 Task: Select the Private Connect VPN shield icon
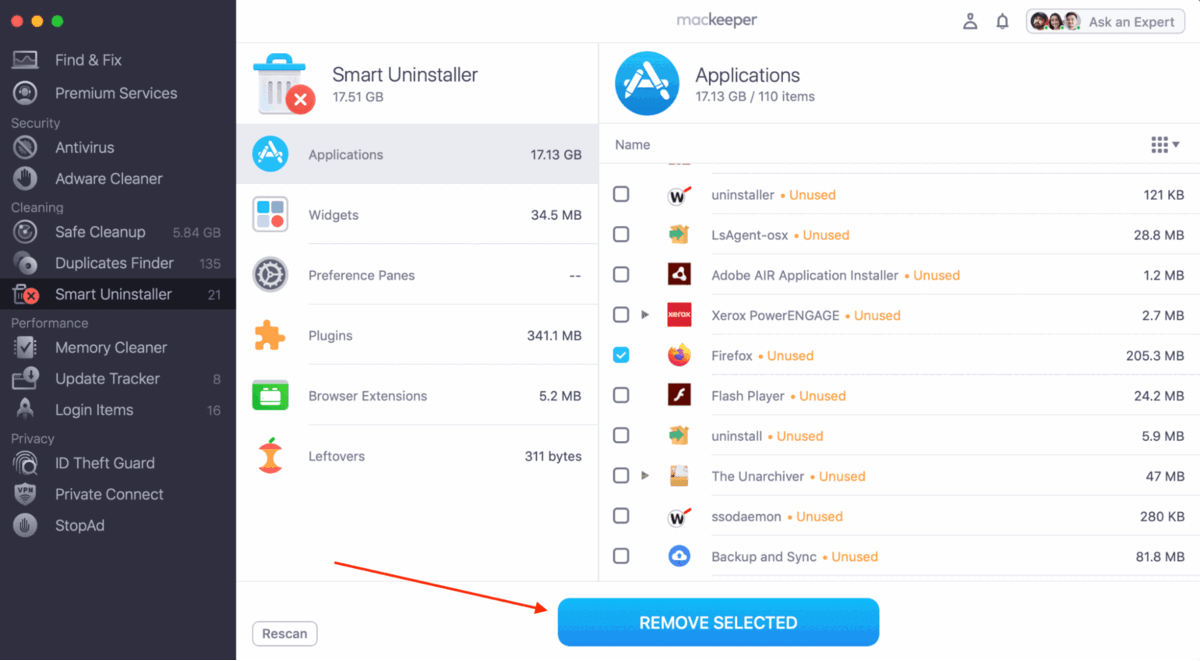pos(25,494)
